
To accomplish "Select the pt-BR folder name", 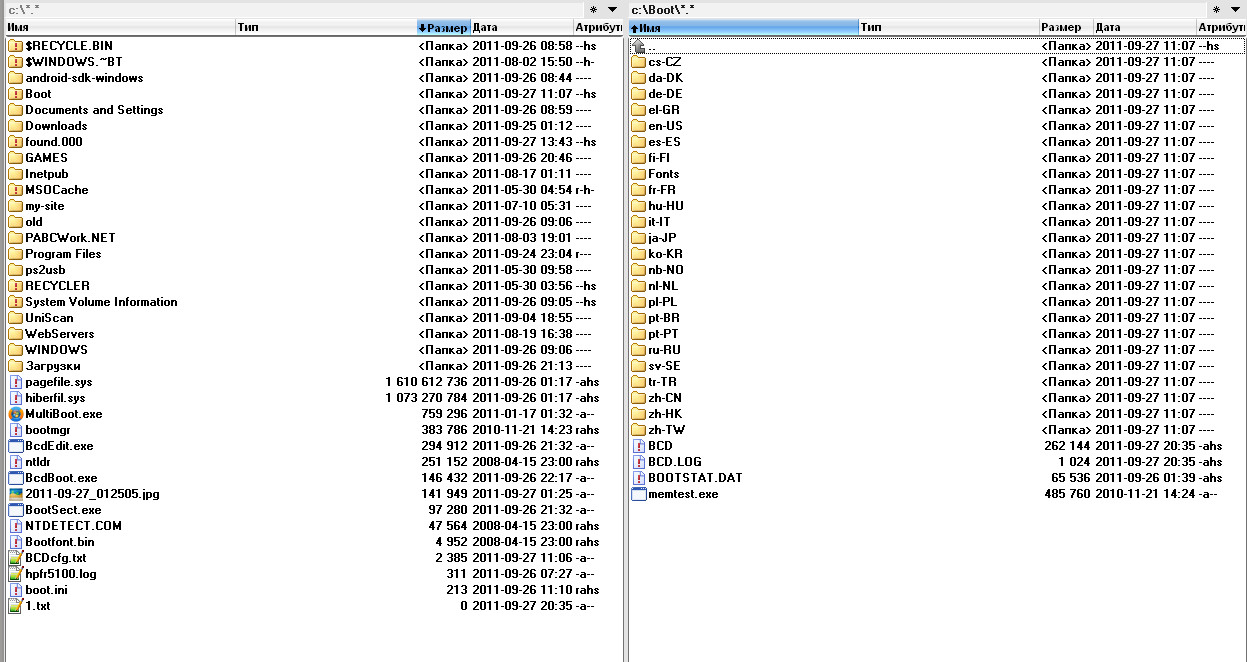I will click(x=664, y=318).
